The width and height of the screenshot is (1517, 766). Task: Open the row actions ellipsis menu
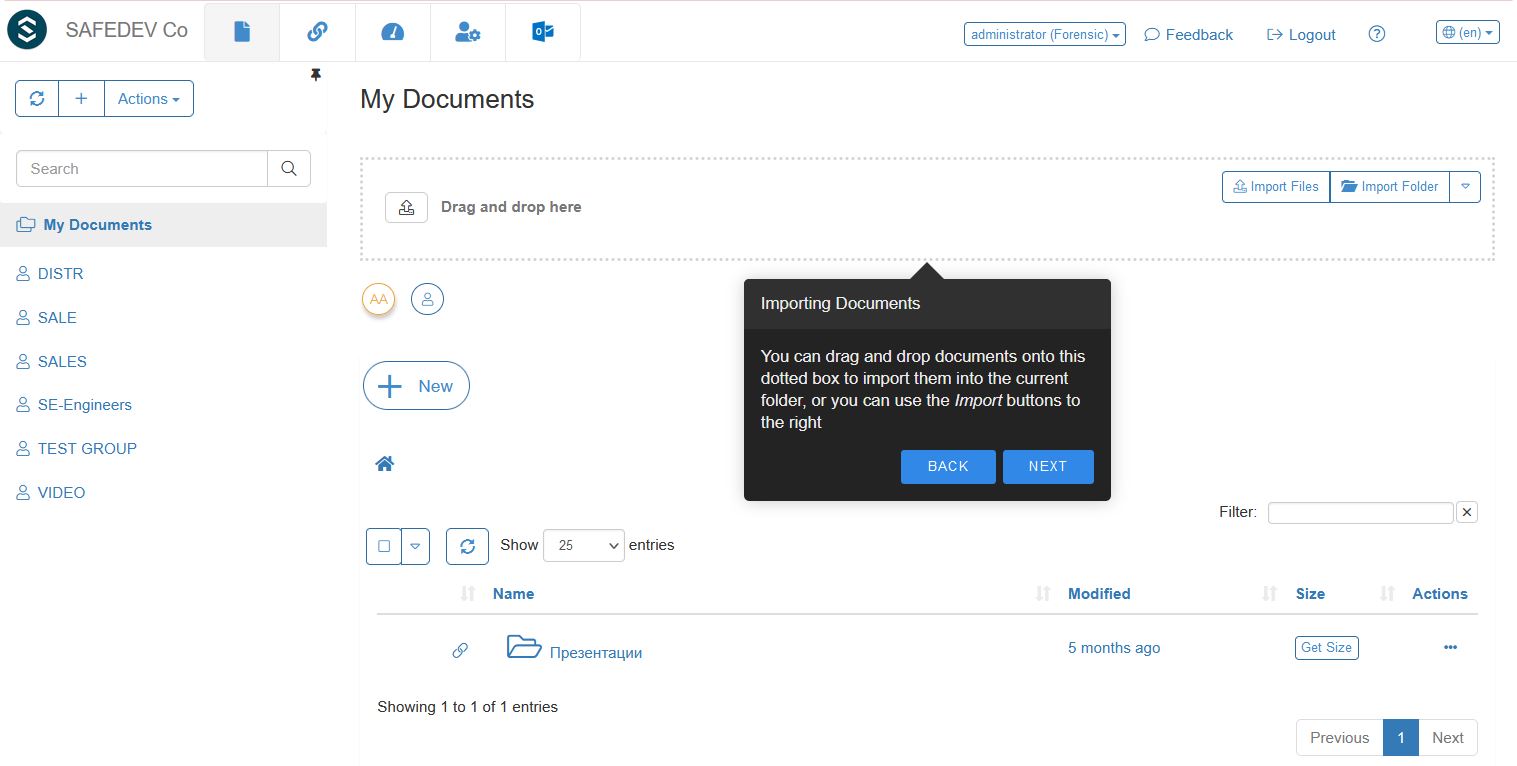(1451, 648)
